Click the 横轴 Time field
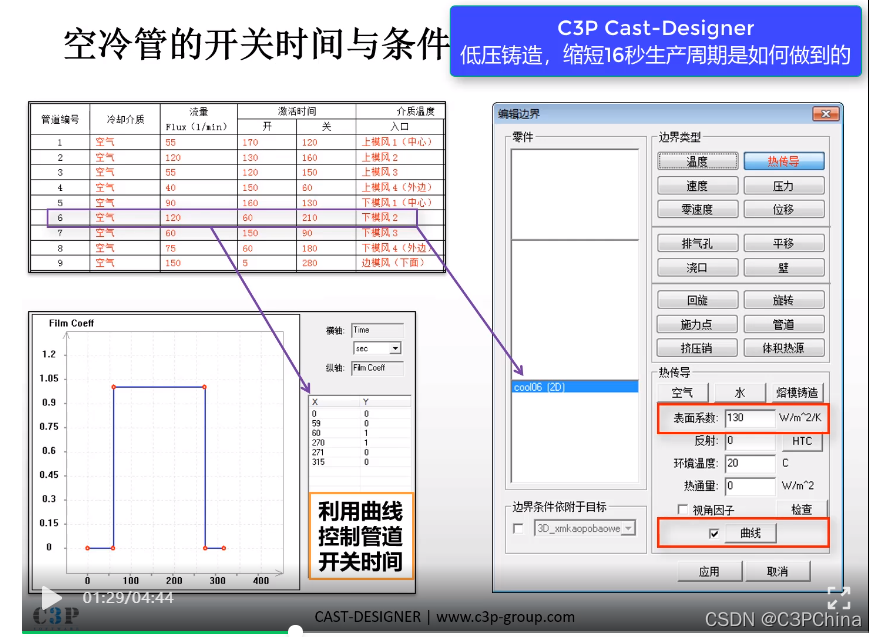This screenshot has height=637, width=877. point(378,330)
